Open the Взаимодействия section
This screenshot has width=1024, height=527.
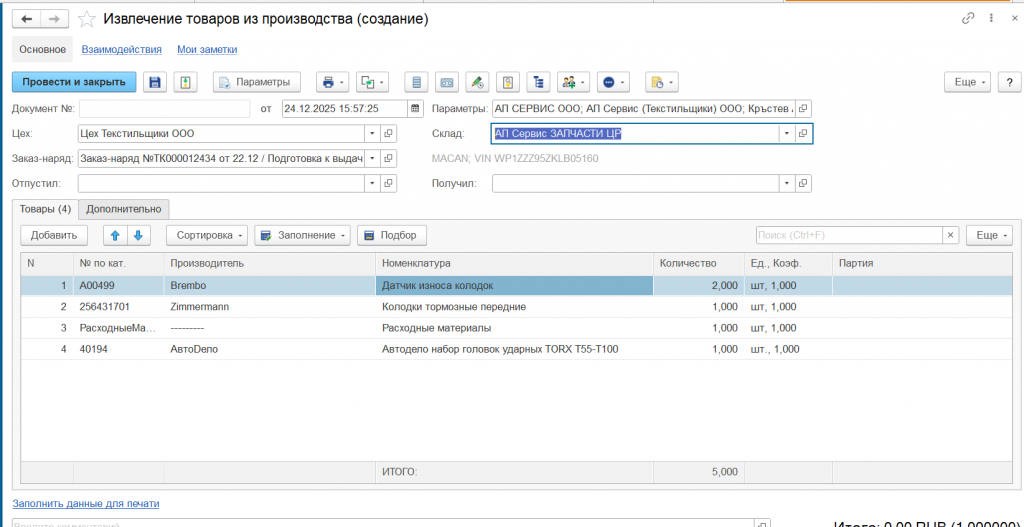click(x=121, y=49)
